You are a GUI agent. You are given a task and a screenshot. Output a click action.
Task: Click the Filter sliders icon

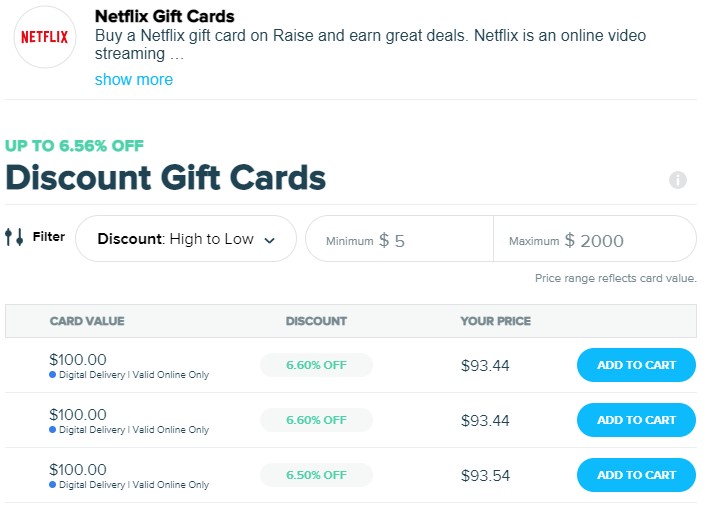(14, 238)
